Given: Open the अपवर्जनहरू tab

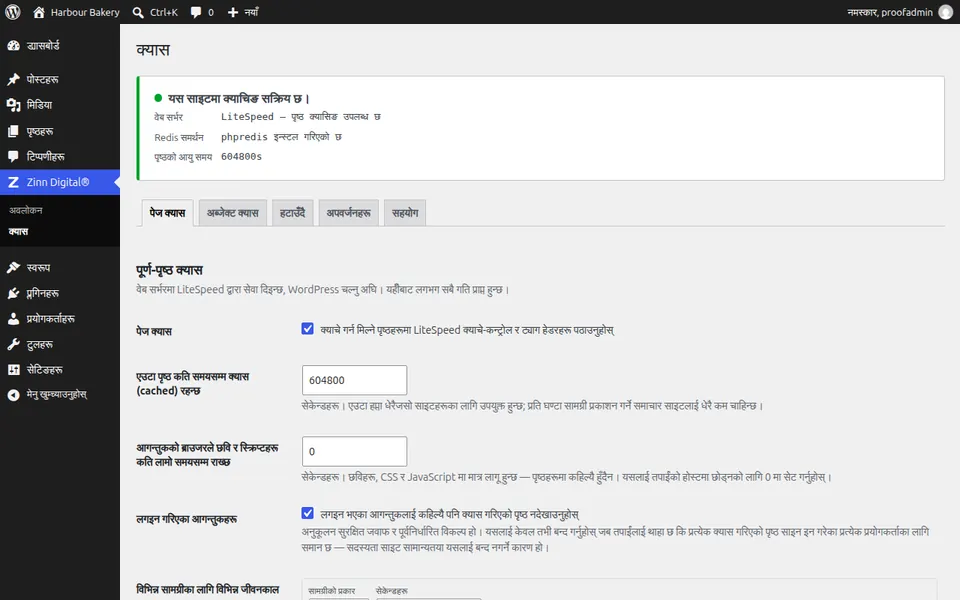Looking at the screenshot, I should pyautogui.click(x=348, y=213).
